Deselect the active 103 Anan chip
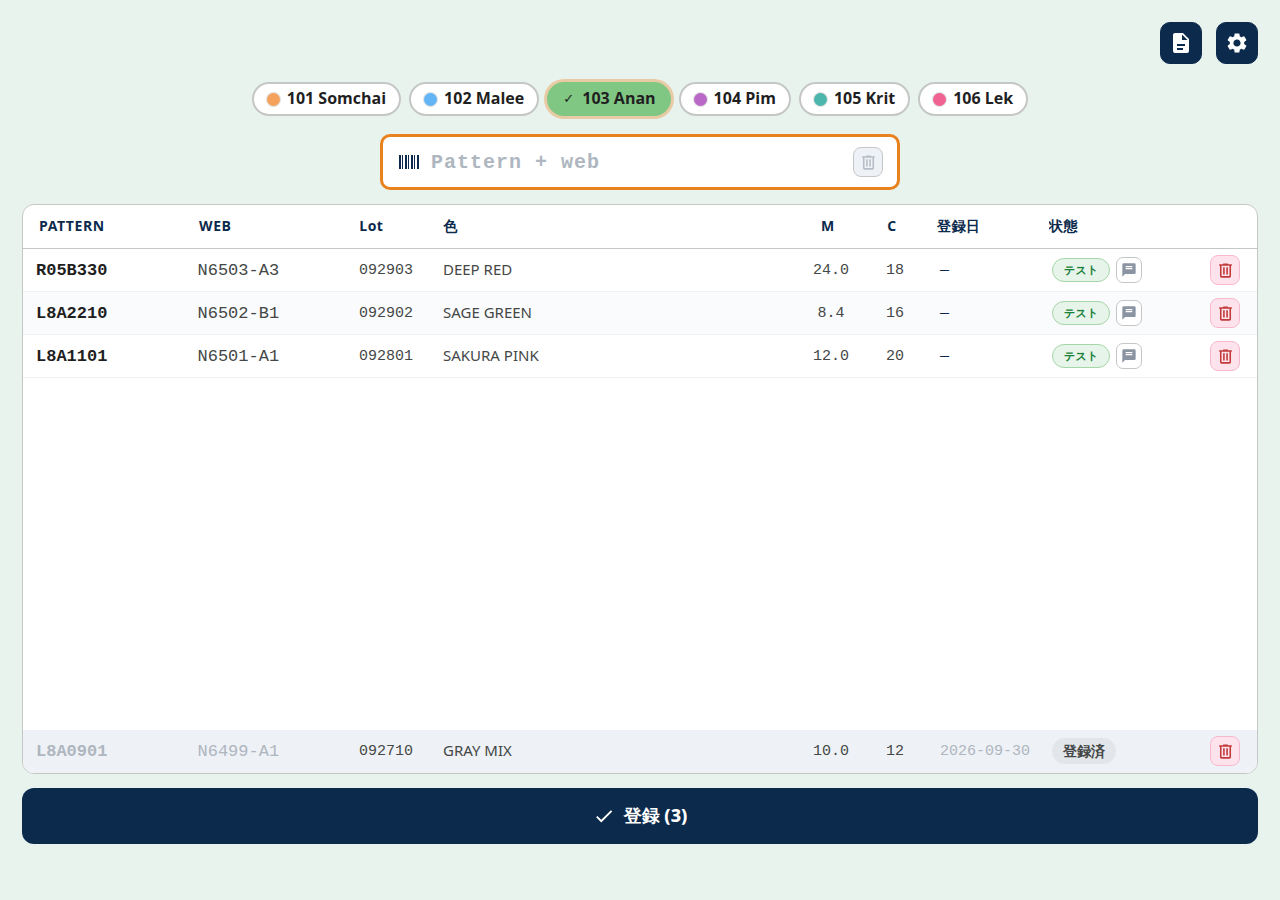The width and height of the screenshot is (1280, 900). click(609, 99)
